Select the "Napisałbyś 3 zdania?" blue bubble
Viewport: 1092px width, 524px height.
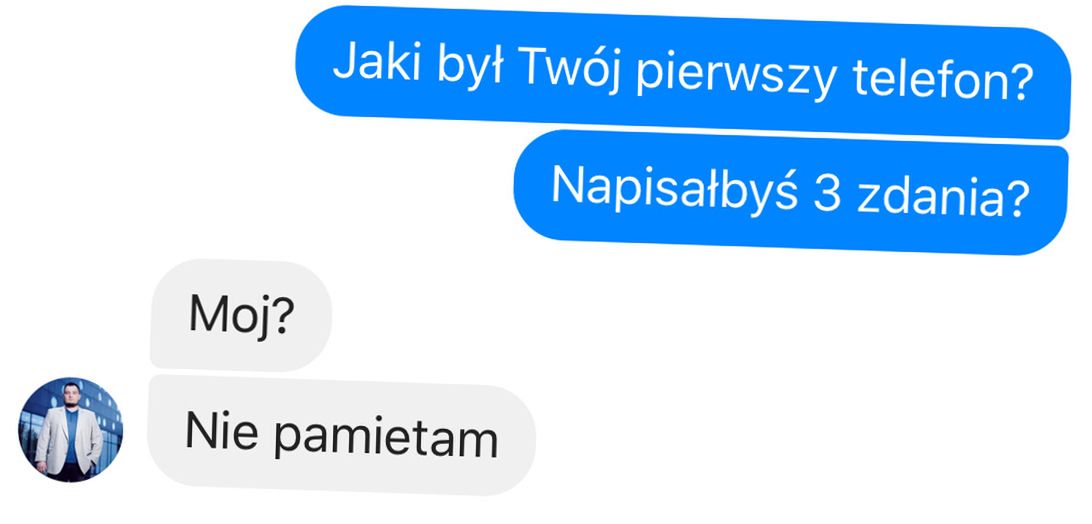coord(791,192)
